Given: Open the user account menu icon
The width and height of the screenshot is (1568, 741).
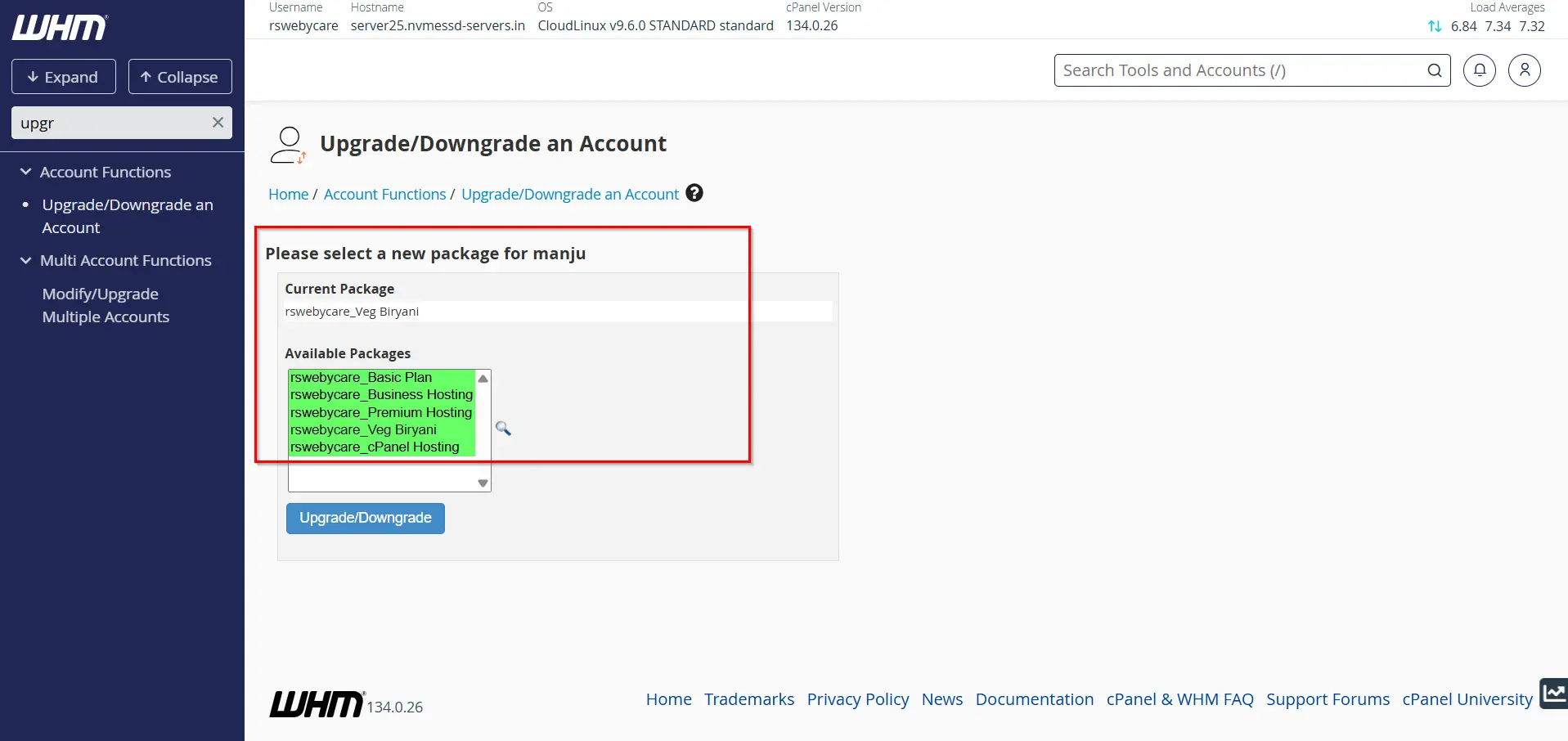Looking at the screenshot, I should pos(1525,70).
